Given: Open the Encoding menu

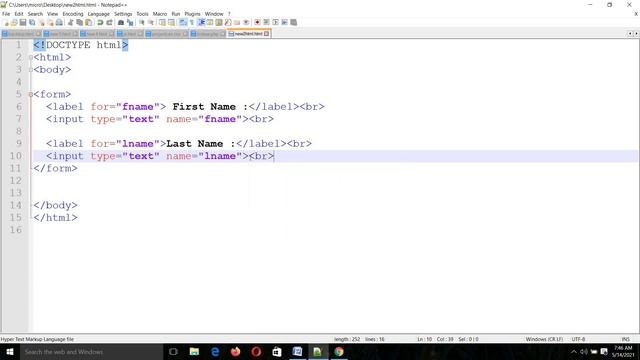Looking at the screenshot, I should pos(73,14).
